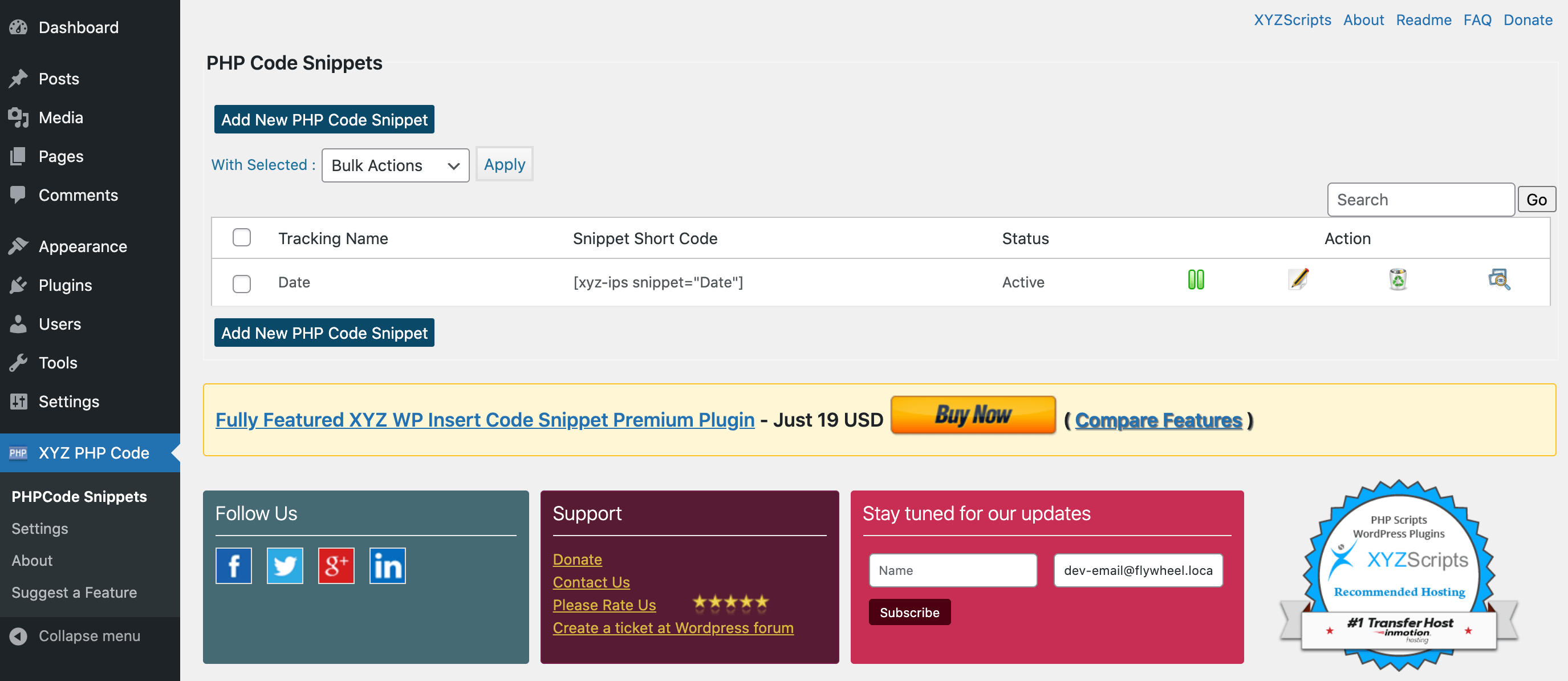Click top Add New PHP Code Snippet button
Screen dimensions: 1568x681
coord(324,119)
